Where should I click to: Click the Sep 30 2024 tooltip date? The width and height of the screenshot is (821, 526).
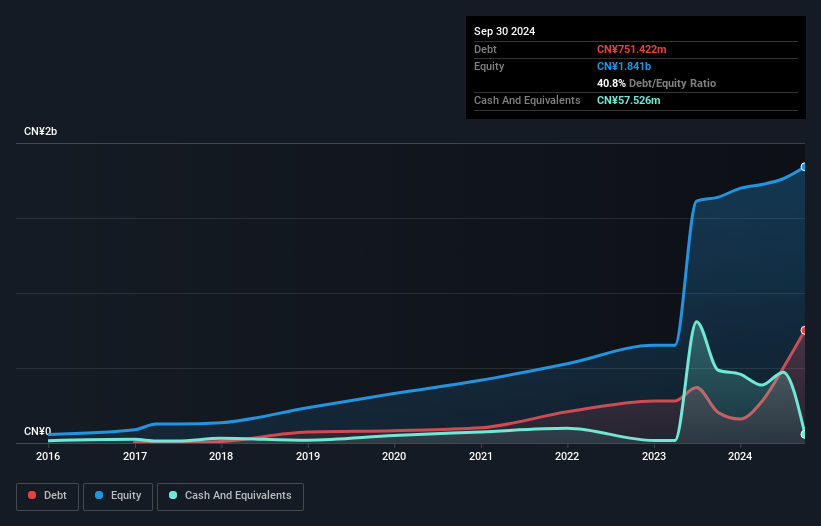[504, 31]
